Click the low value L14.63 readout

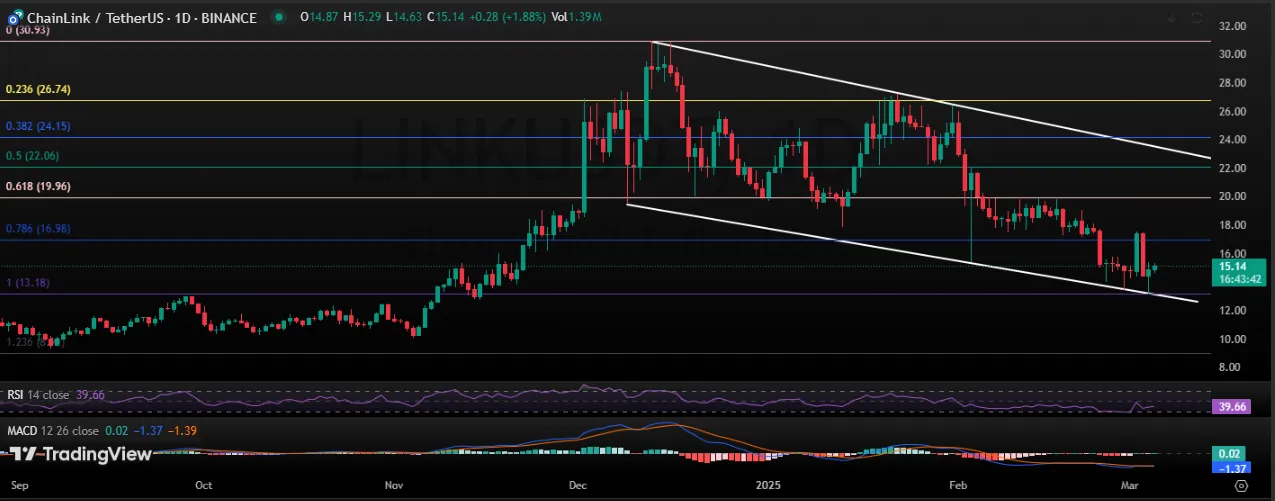pos(403,18)
